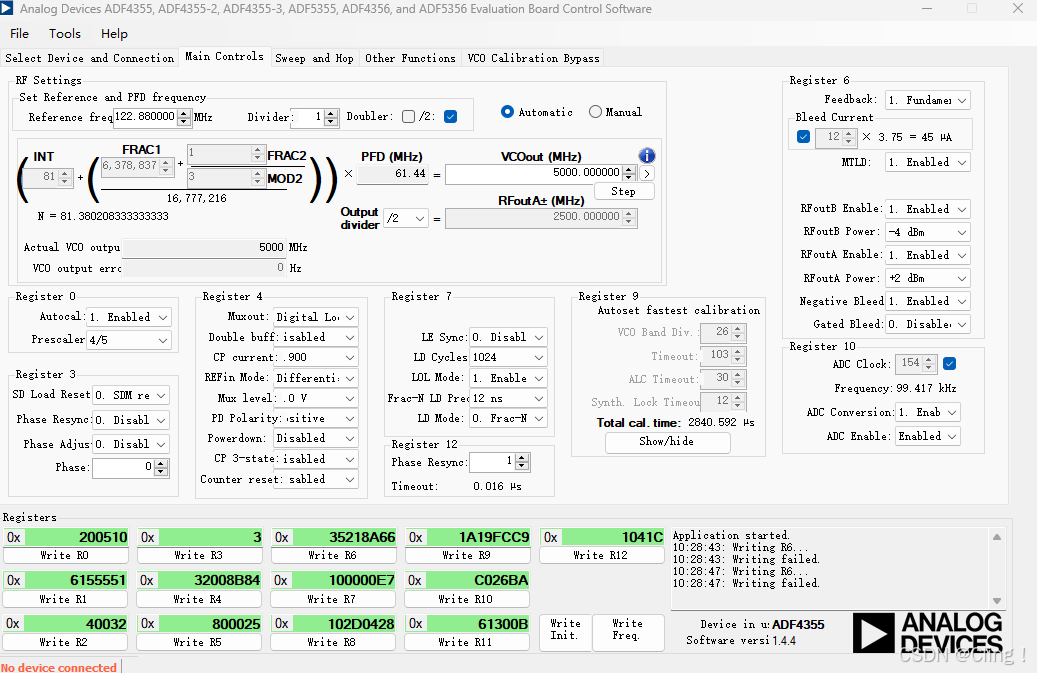Switch to Other Functions tab

tap(410, 58)
